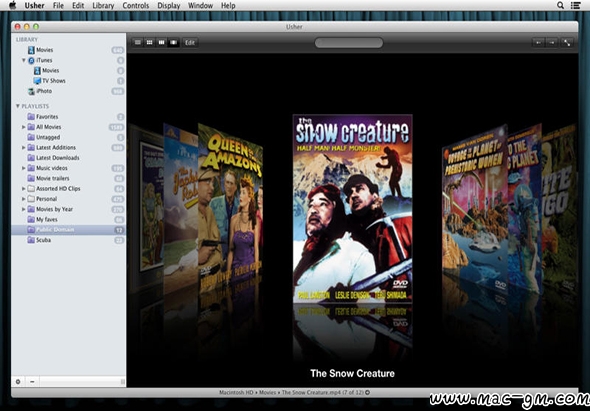Click 'Macintosh HD' in status bar path
This screenshot has height=411, width=590.
point(236,392)
